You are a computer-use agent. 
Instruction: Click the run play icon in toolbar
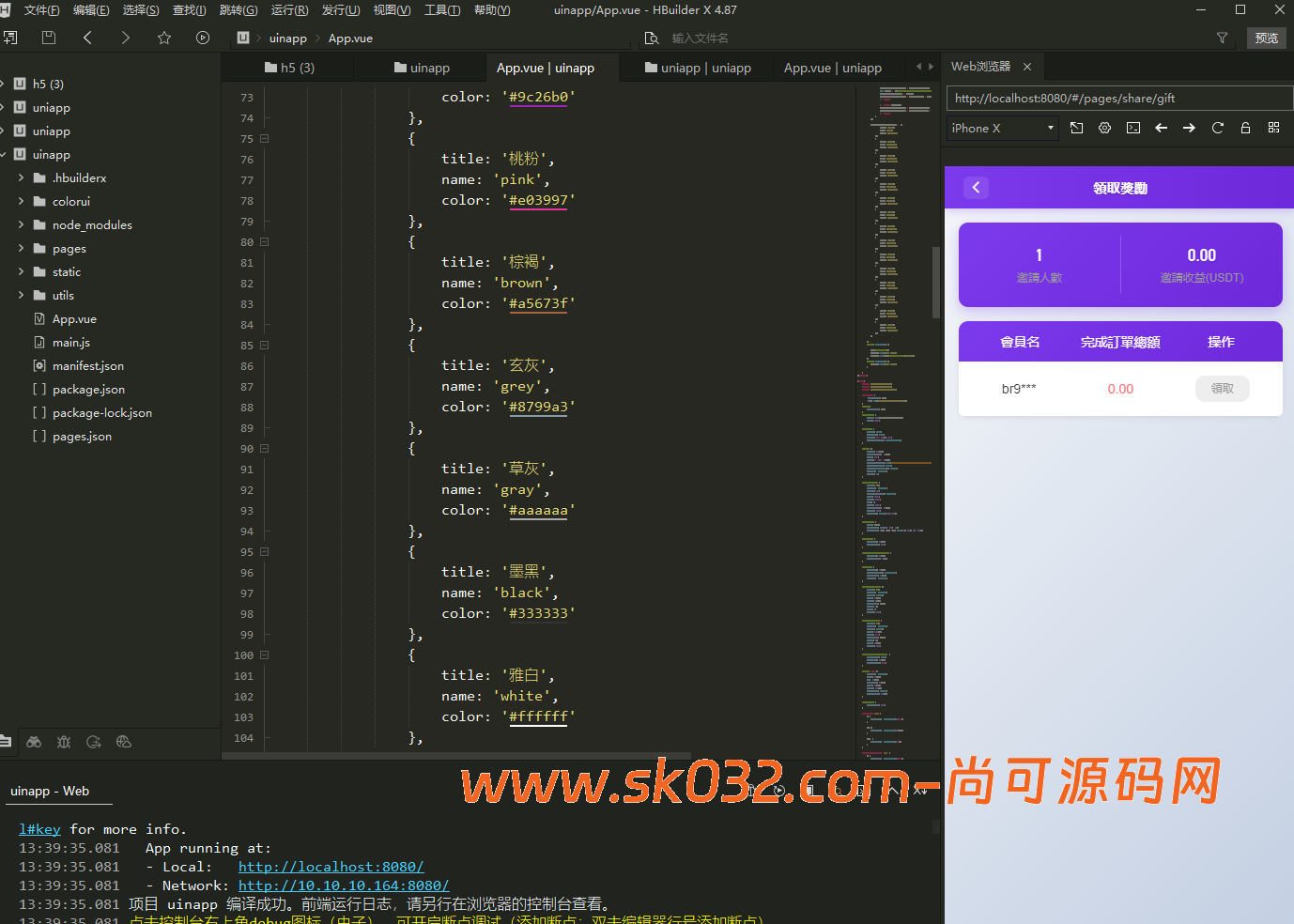tap(203, 38)
